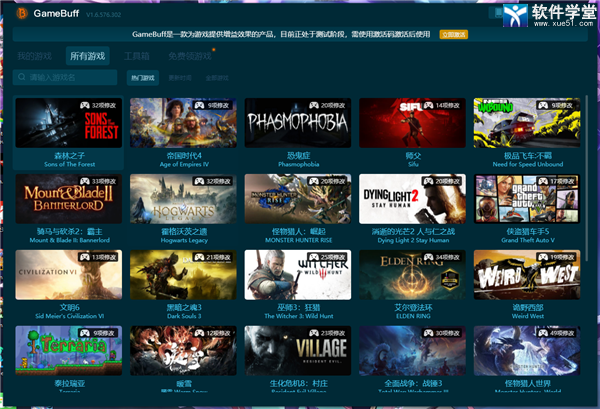Click the 怪物猎人世界 game title
This screenshot has height=409, width=600.
[528, 383]
